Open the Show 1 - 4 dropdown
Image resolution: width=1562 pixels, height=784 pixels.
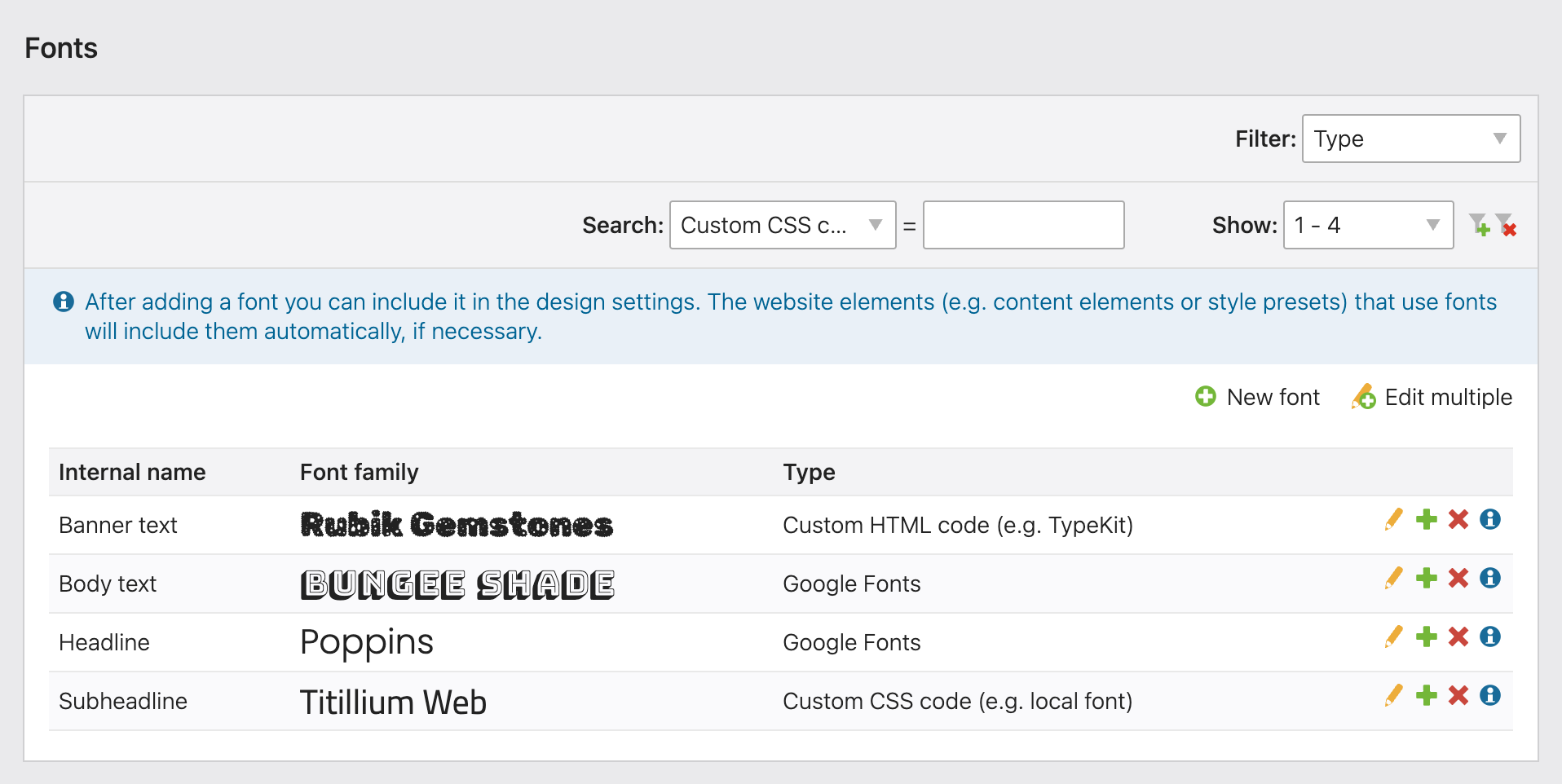pyautogui.click(x=1367, y=226)
